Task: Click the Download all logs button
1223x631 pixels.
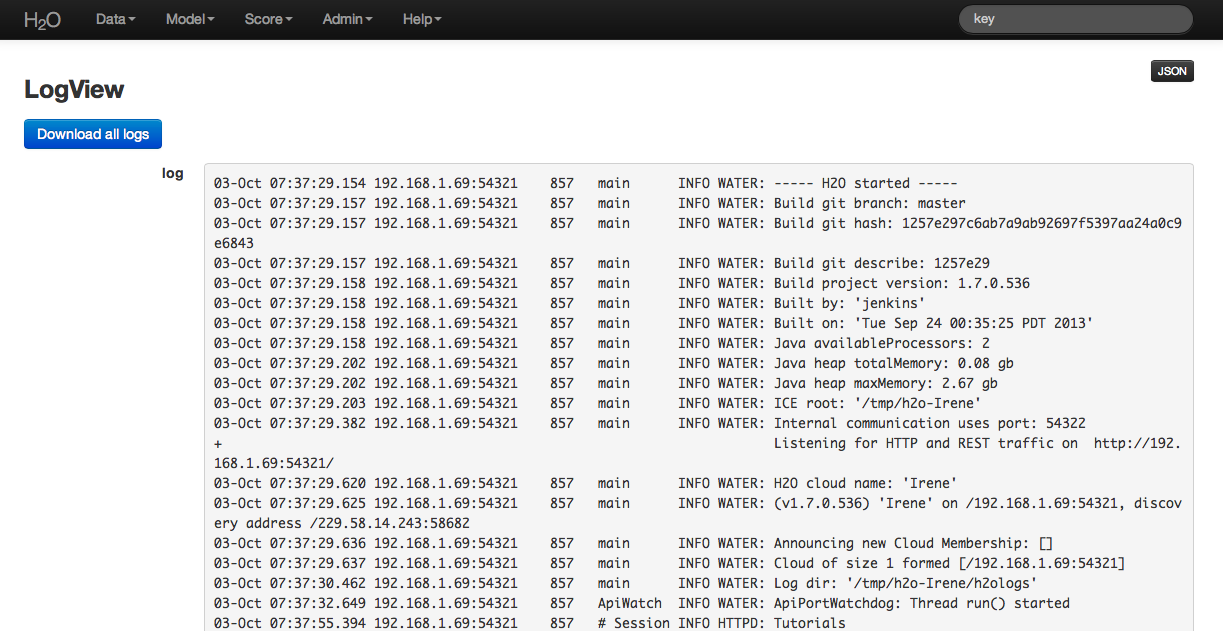Action: click(x=92, y=133)
